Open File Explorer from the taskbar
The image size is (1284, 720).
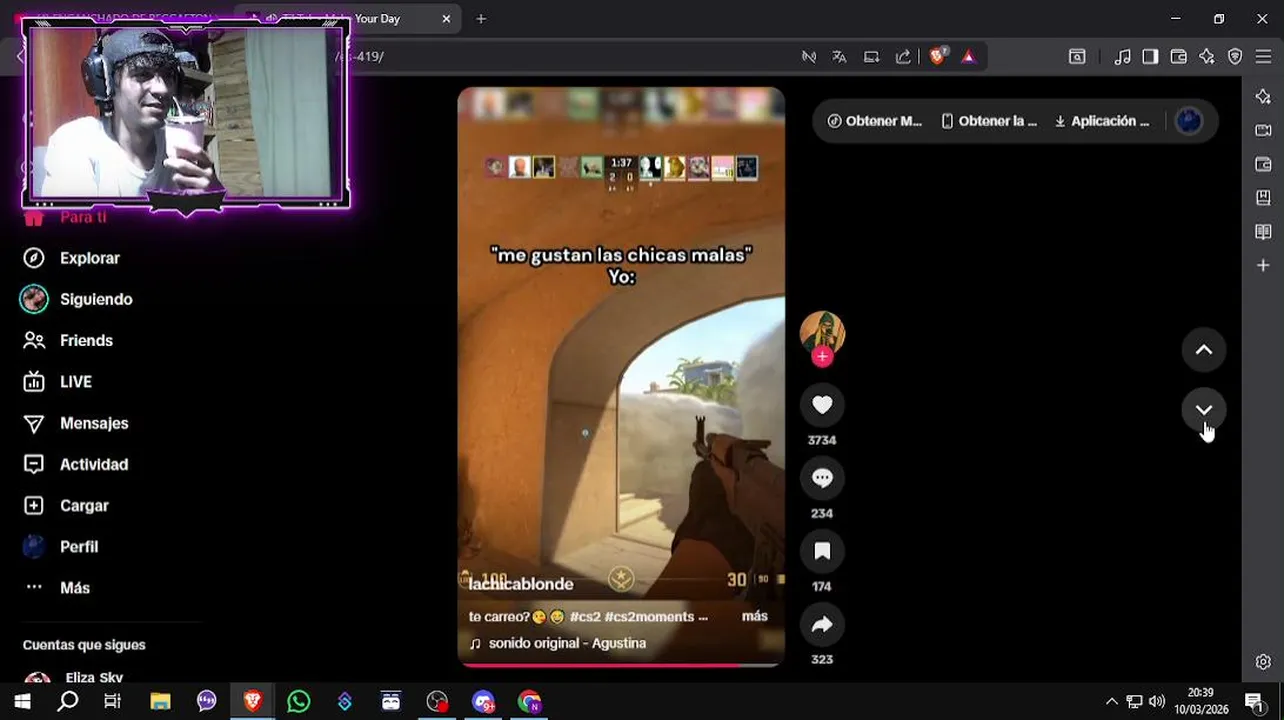pos(160,701)
